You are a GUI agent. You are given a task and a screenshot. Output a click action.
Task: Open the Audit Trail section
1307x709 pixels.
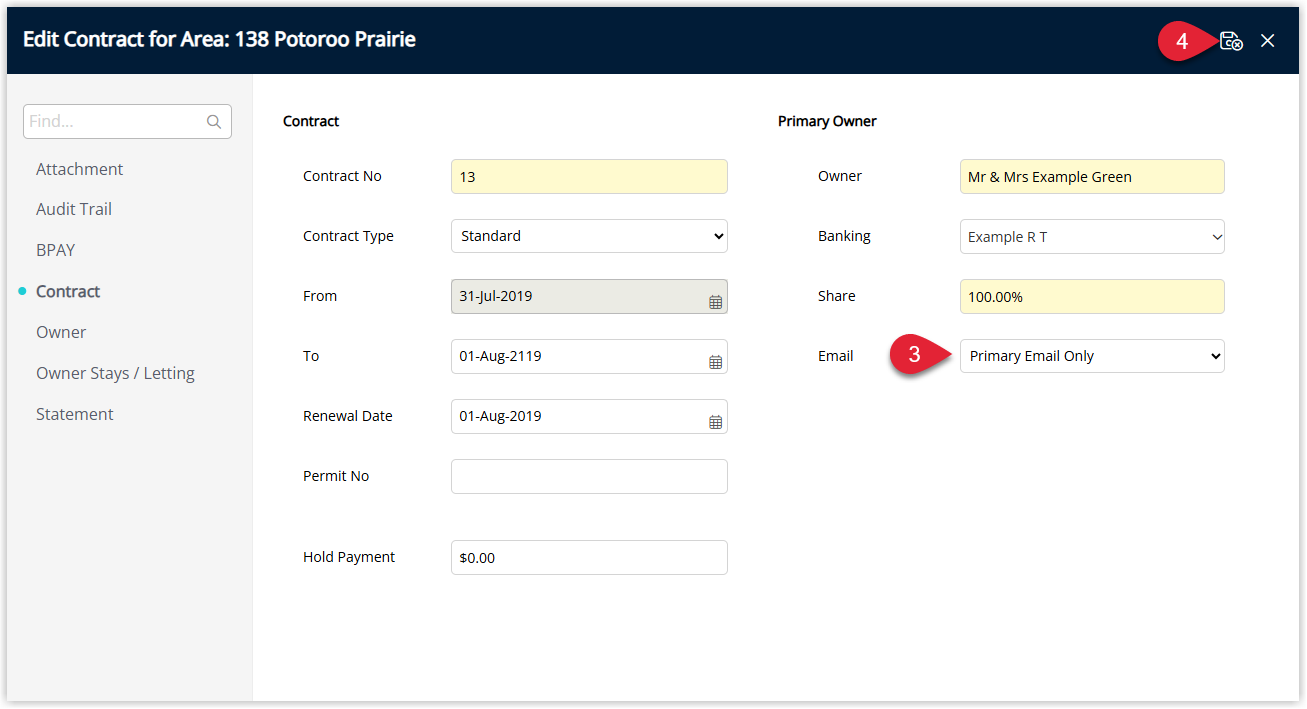pyautogui.click(x=74, y=209)
